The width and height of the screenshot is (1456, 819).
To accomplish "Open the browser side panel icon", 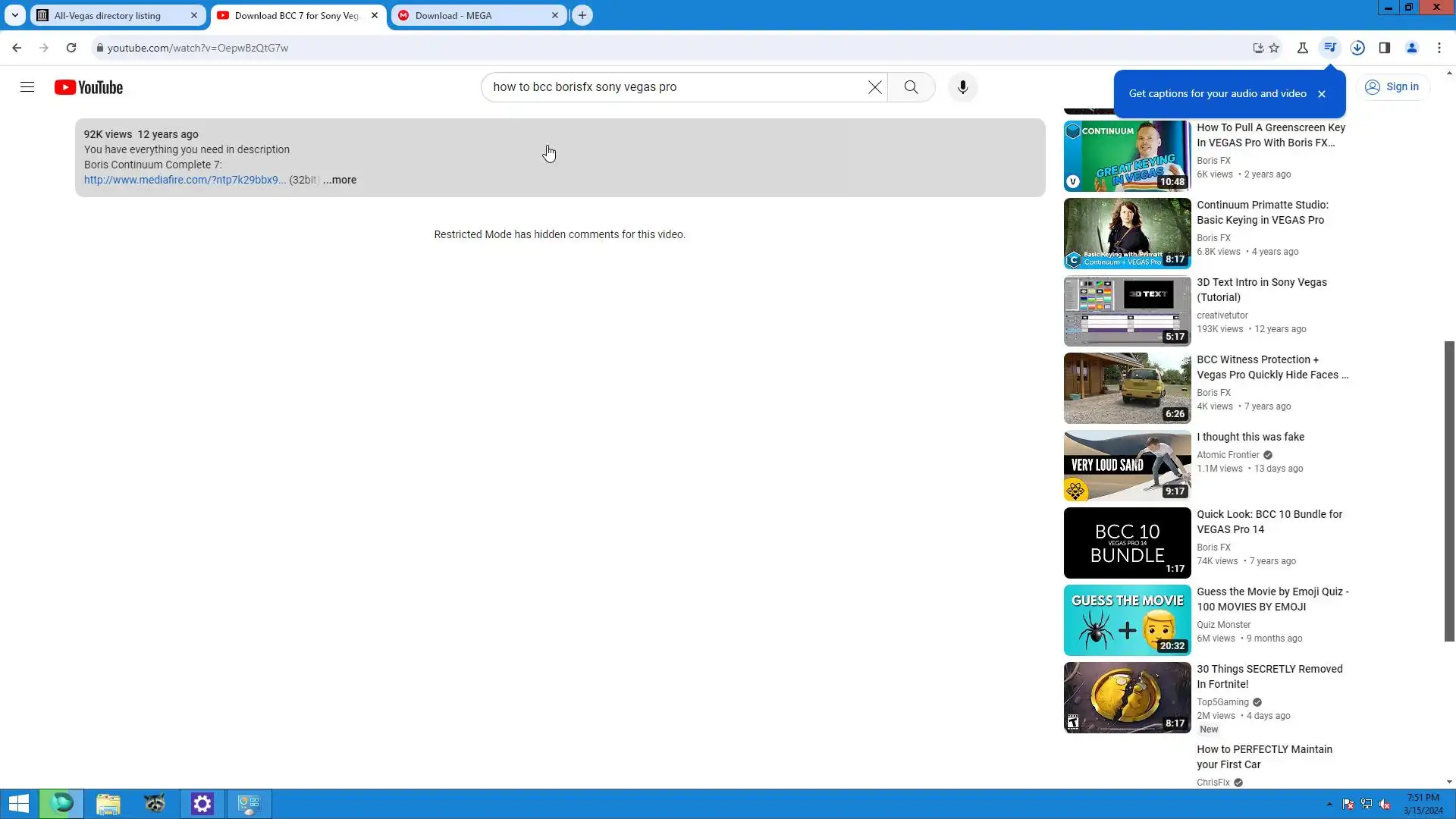I will pyautogui.click(x=1384, y=48).
